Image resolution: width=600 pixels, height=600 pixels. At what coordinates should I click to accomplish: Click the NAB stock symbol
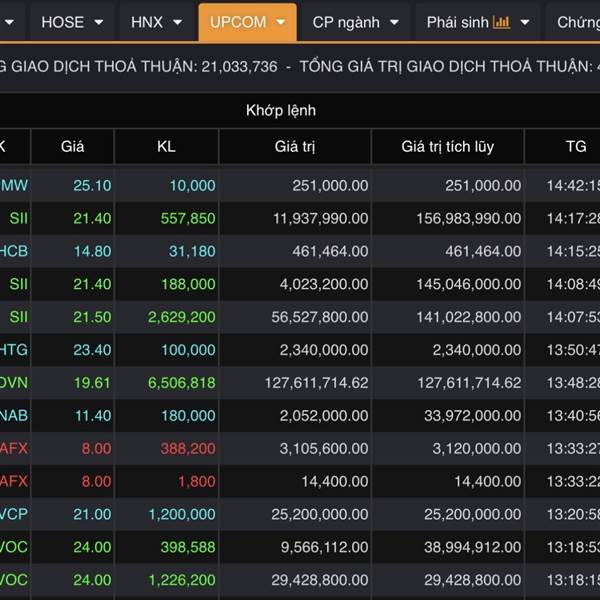pyautogui.click(x=14, y=415)
